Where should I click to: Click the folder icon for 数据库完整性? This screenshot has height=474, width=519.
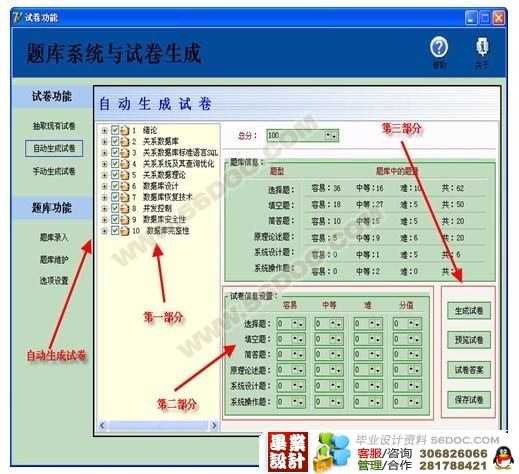(125, 230)
